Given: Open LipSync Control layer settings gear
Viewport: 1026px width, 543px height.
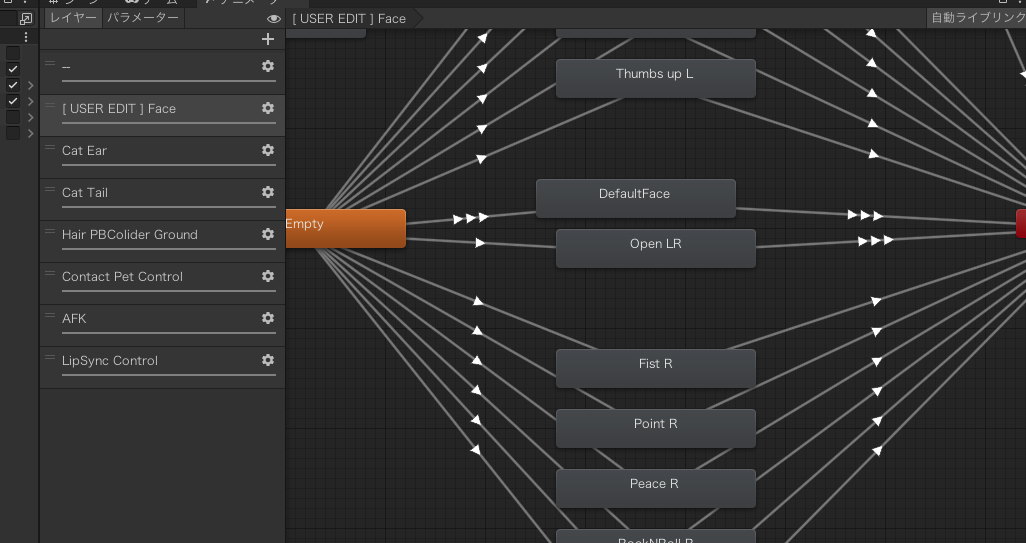Looking at the screenshot, I should point(268,360).
